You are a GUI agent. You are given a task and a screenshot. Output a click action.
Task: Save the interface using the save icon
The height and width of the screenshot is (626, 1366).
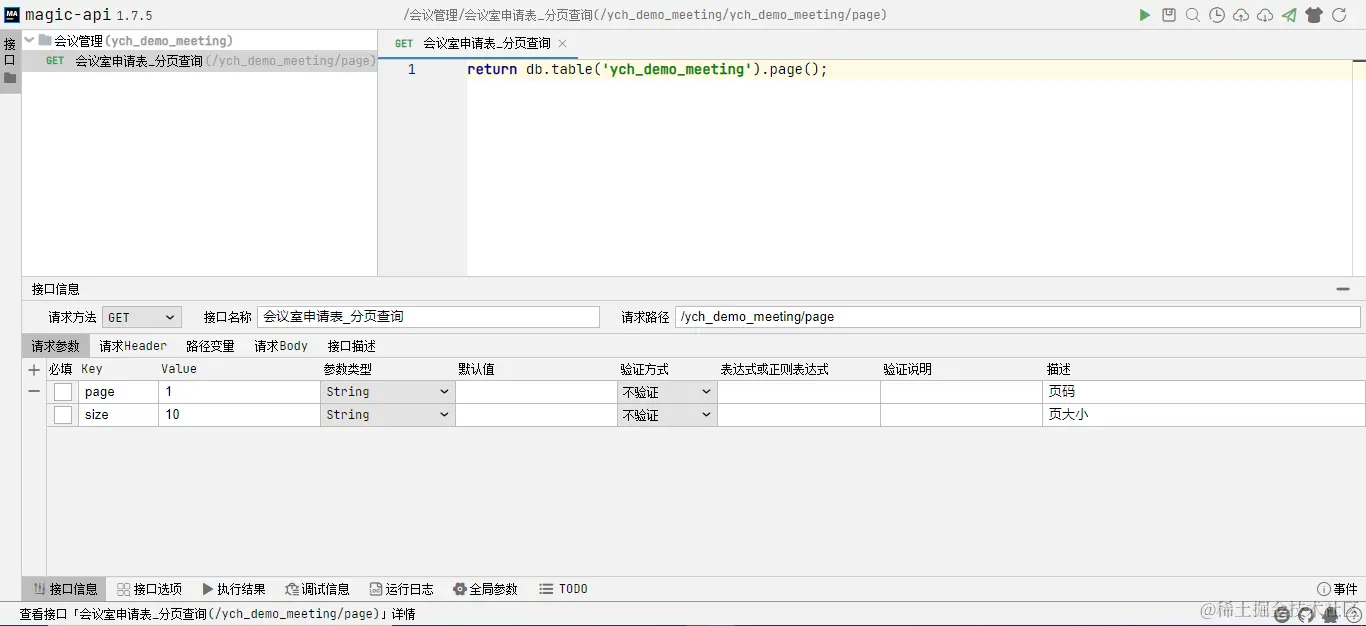(1168, 14)
